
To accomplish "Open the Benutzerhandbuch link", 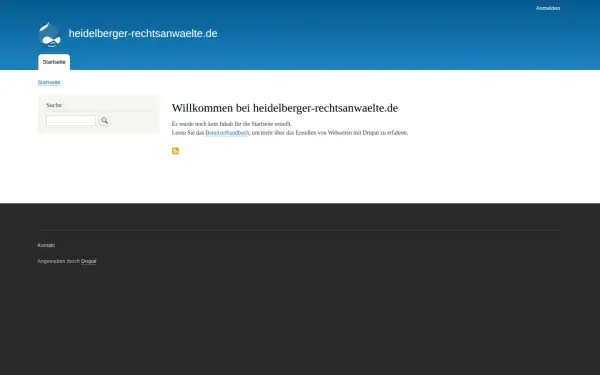I will pos(227,133).
